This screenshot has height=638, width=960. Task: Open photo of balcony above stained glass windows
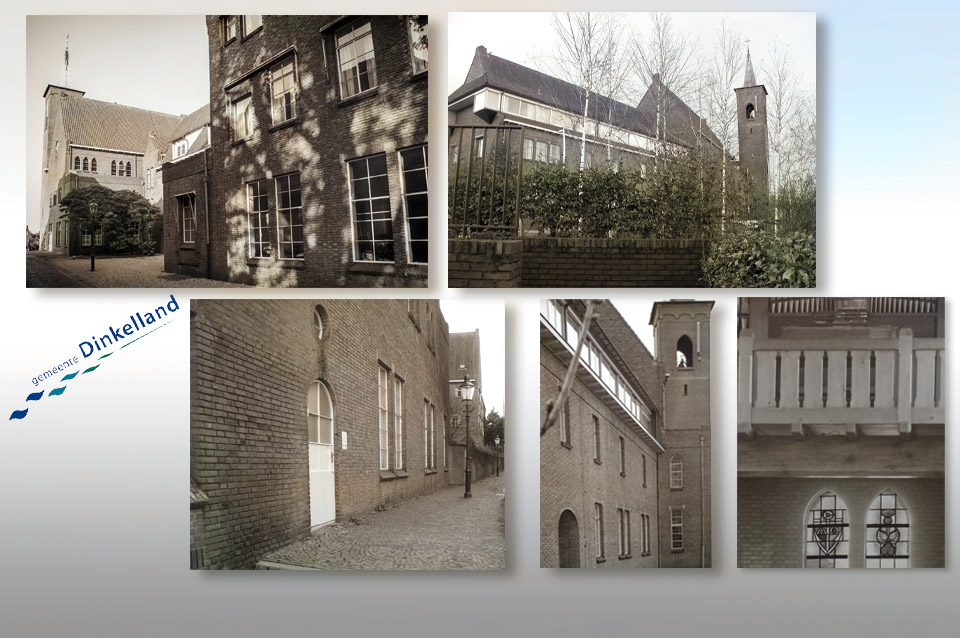point(841,432)
